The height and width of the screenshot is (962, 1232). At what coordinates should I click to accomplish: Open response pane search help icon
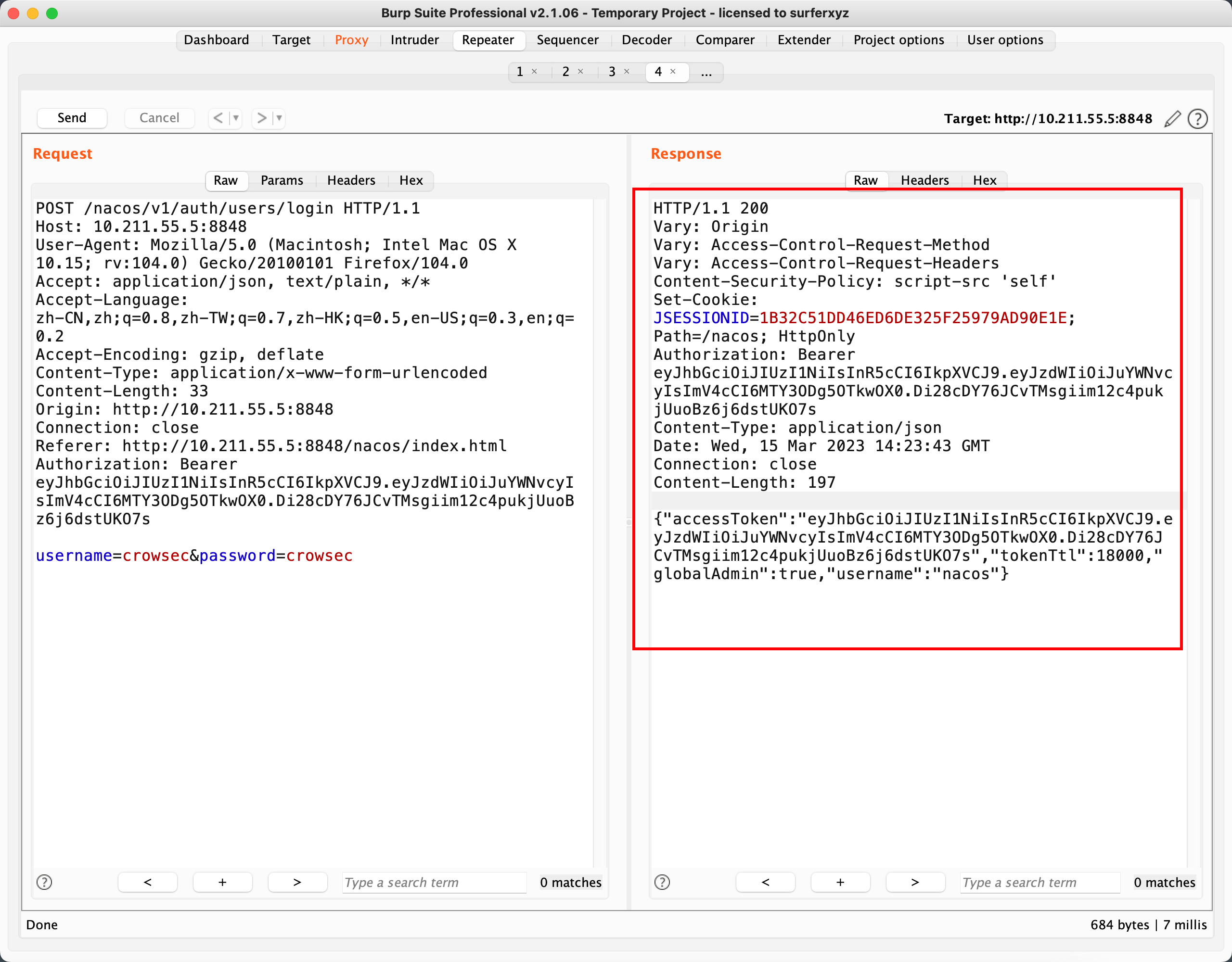point(662,882)
